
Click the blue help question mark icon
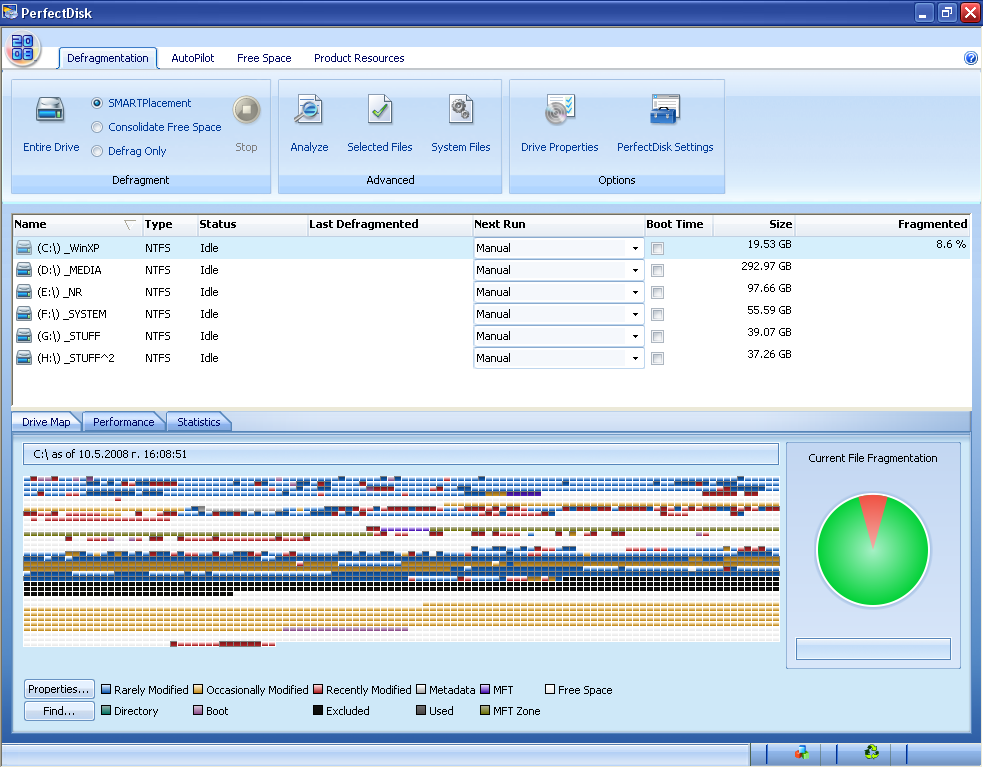pos(970,58)
